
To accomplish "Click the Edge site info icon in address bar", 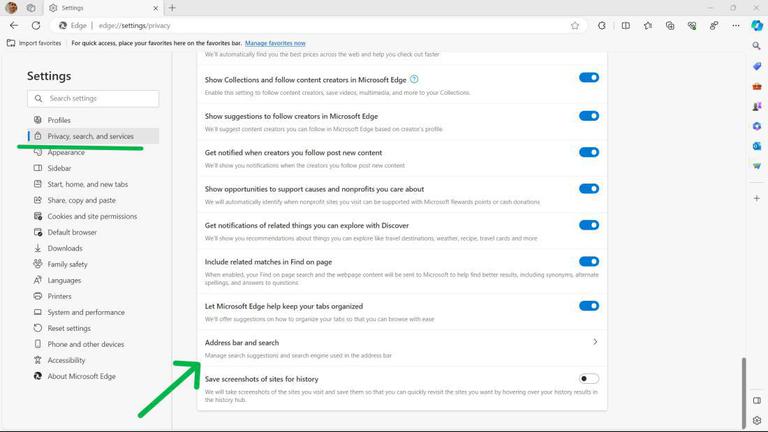I will [x=63, y=25].
